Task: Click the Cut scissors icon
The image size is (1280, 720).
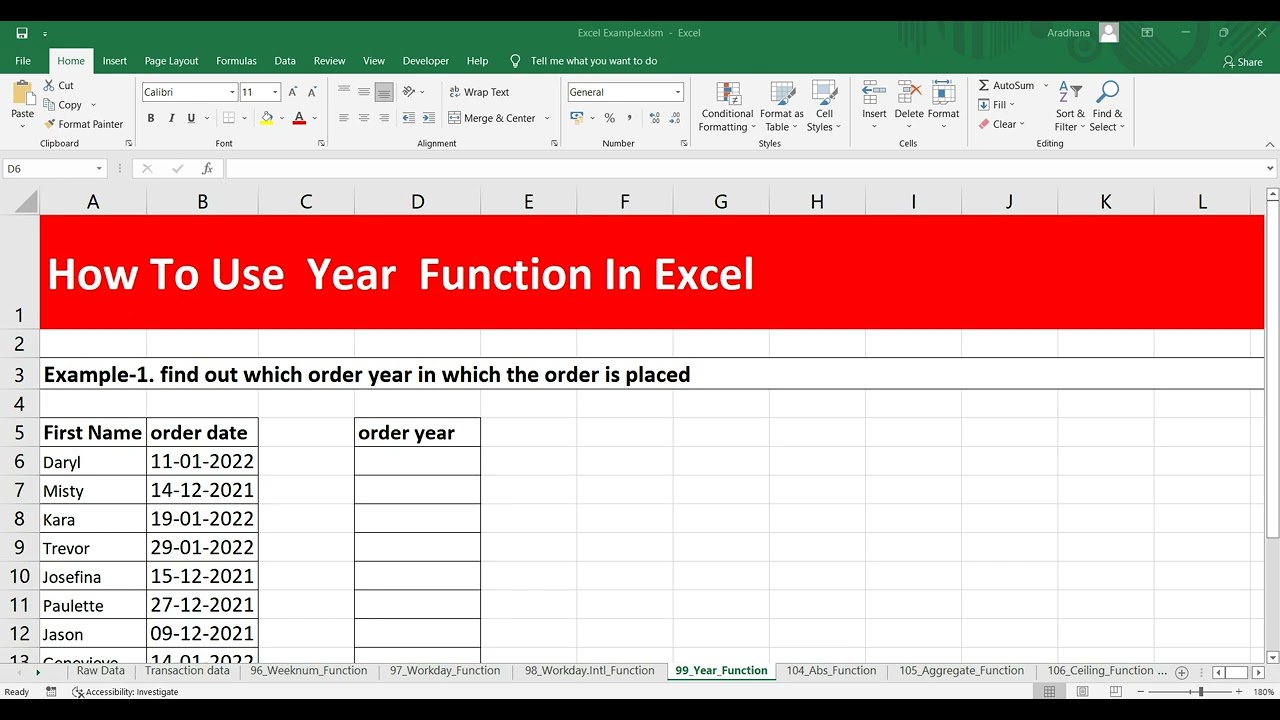Action: pos(50,86)
